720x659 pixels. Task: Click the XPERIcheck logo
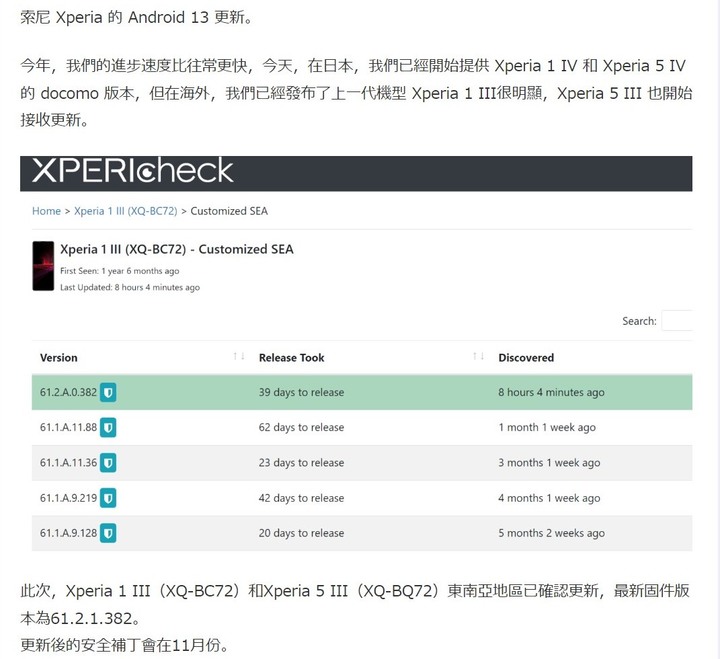tap(132, 171)
